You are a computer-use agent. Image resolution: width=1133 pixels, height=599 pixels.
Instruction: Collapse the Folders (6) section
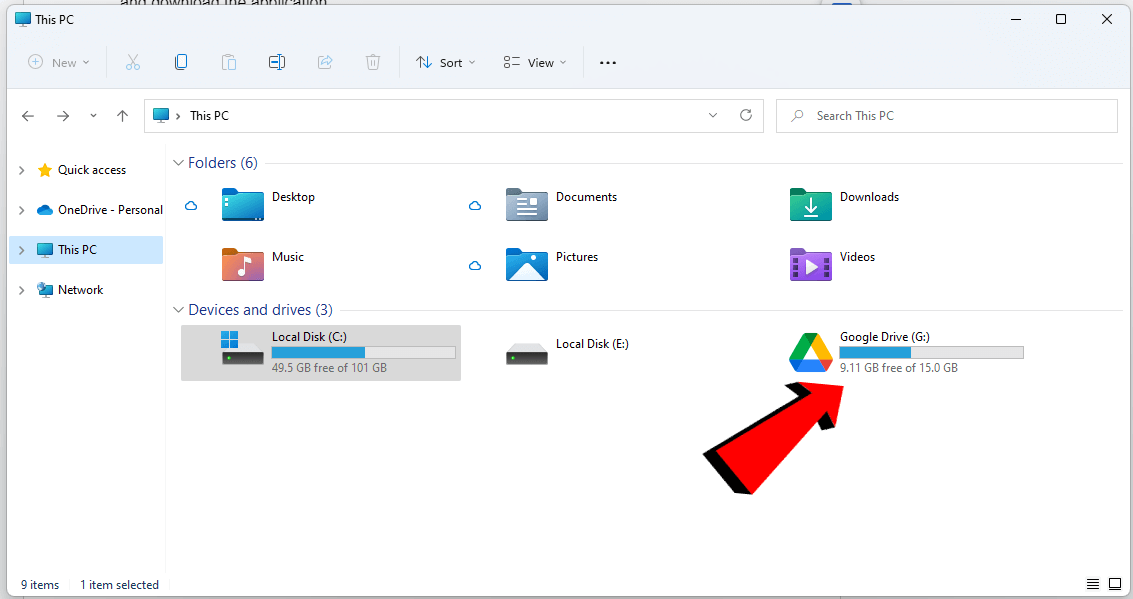pos(178,162)
